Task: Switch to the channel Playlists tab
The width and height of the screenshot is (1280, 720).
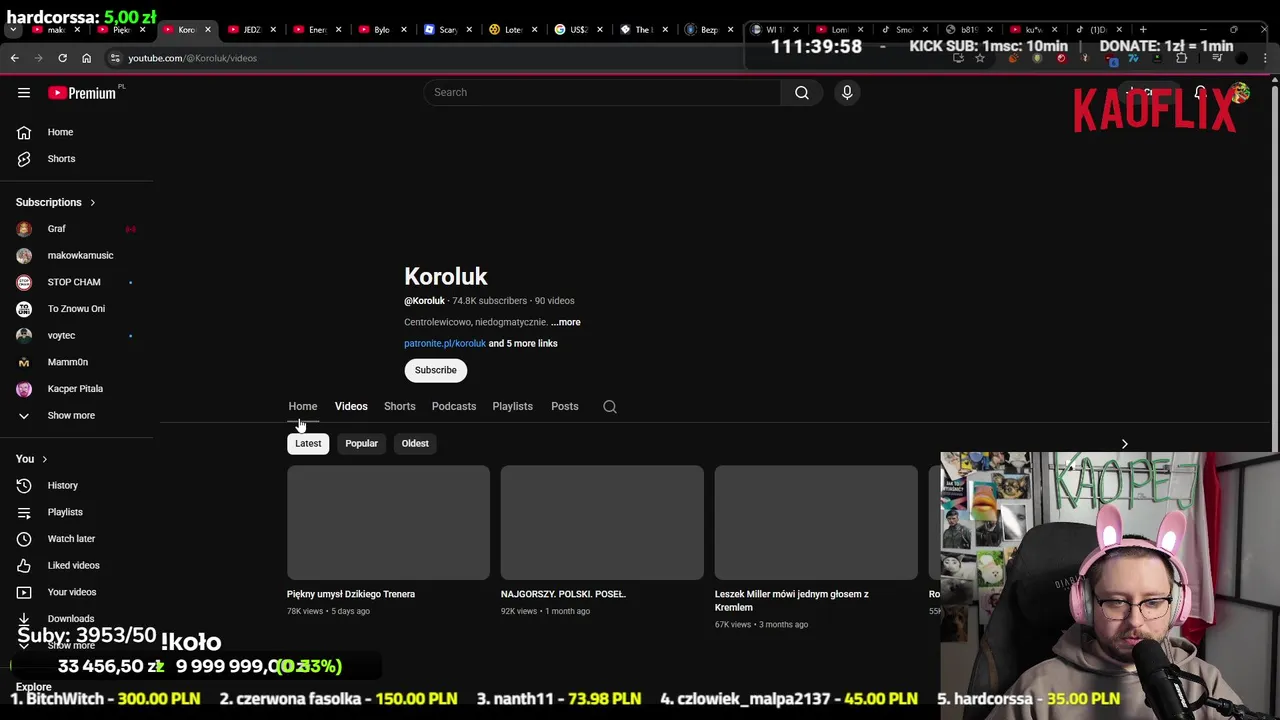Action: (512, 406)
